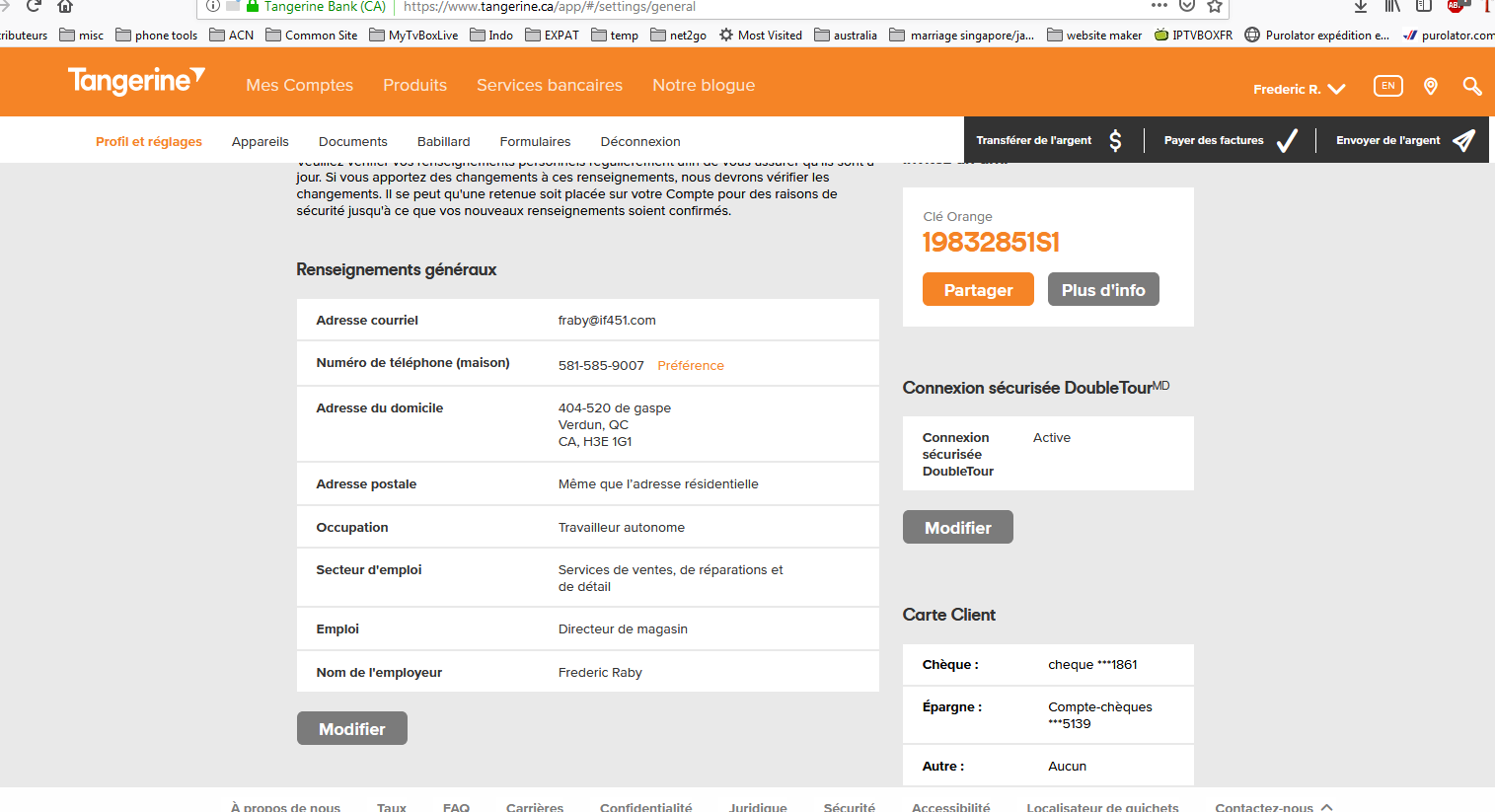1495x812 pixels.
Task: Click the Transférer de l'argent dollar shortcut
Action: click(1050, 140)
